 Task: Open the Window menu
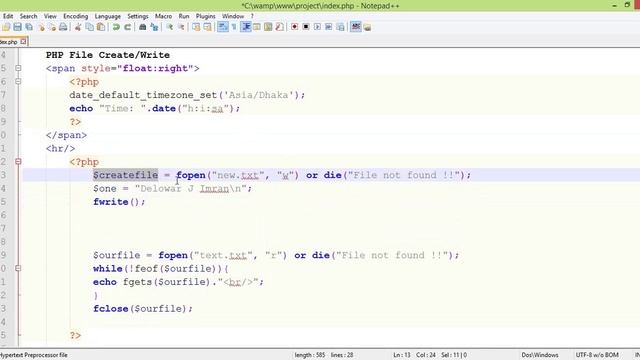[x=233, y=16]
